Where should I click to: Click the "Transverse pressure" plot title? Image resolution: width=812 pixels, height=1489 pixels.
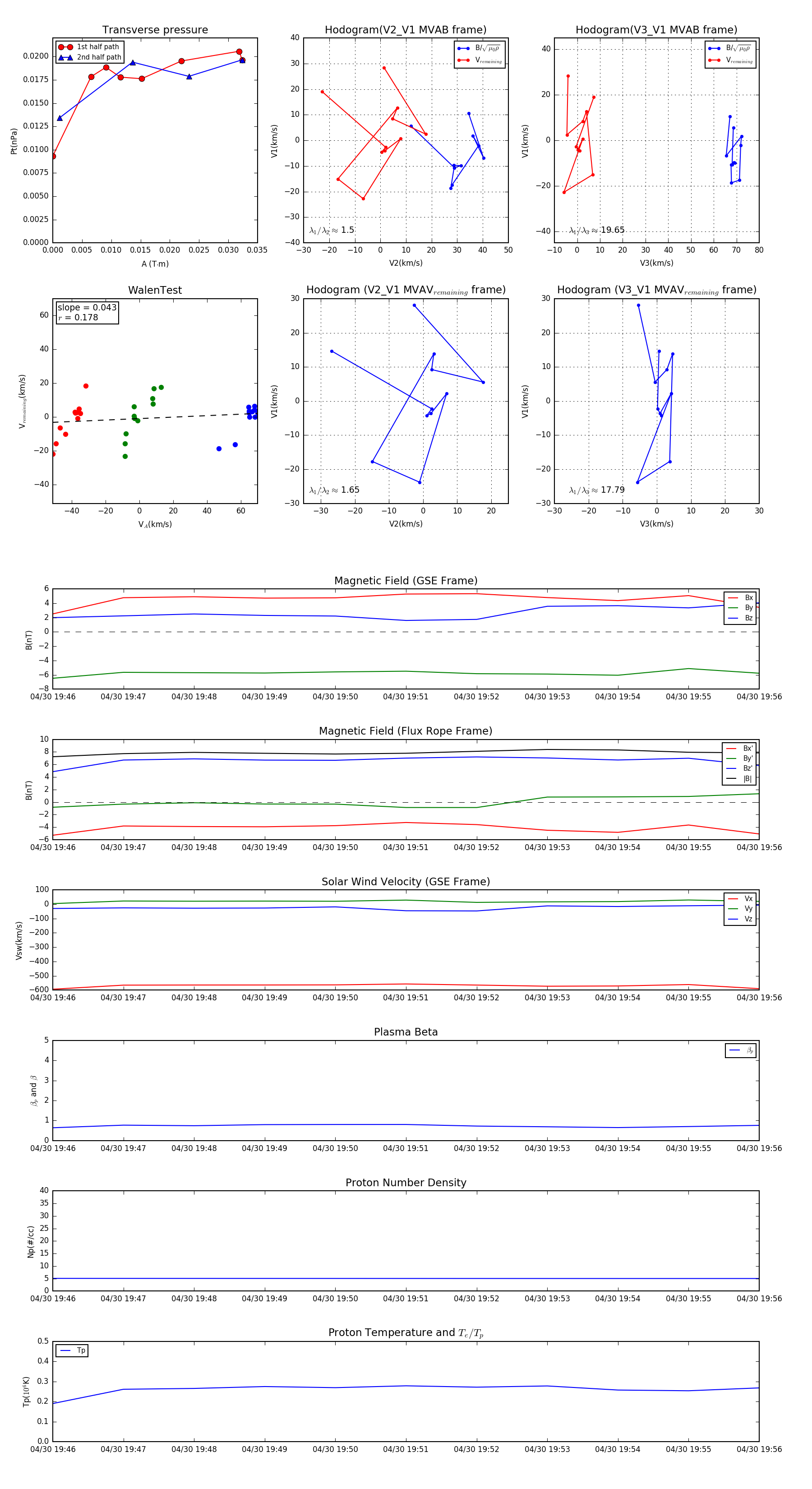pos(155,30)
